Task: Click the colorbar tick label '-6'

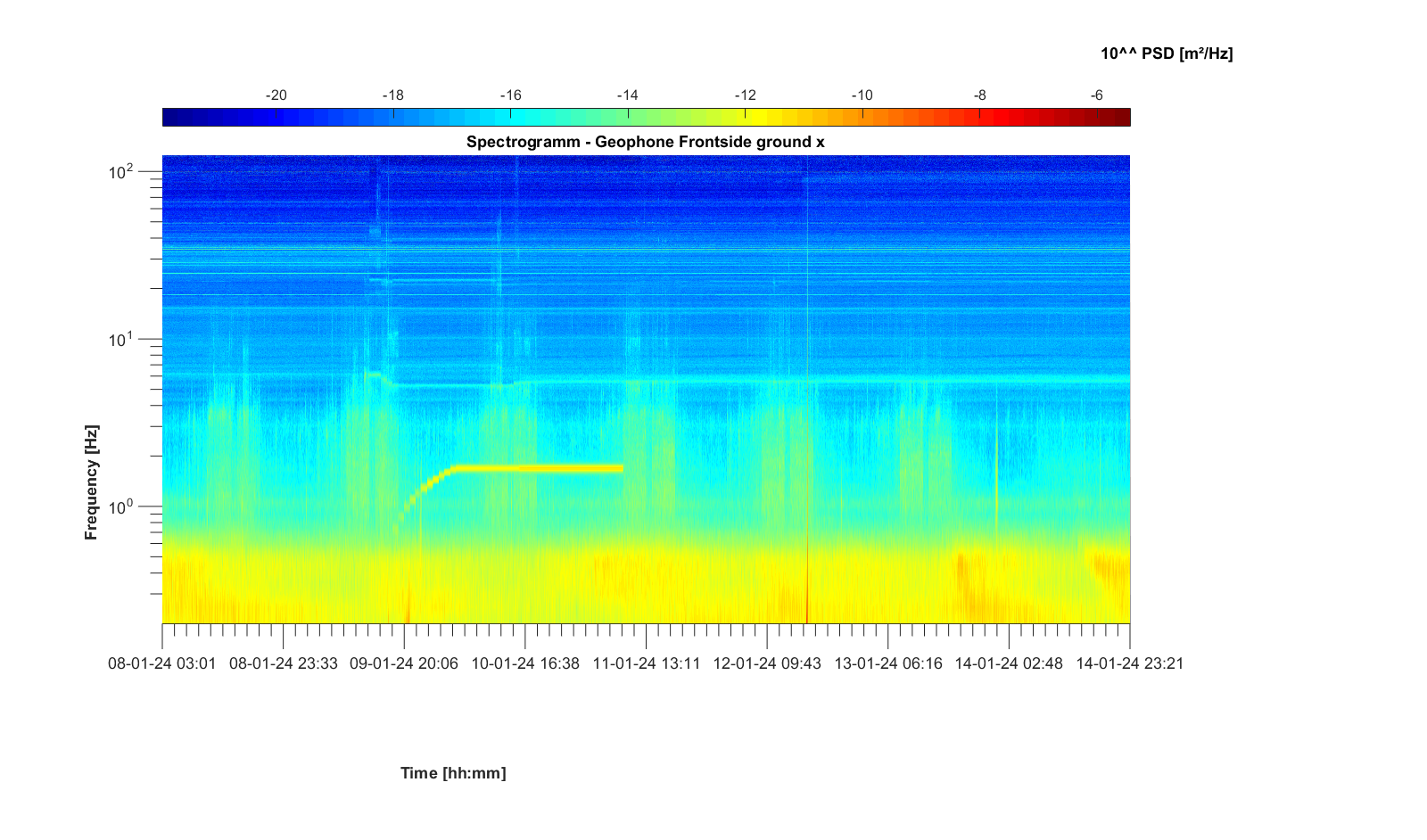Action: tap(1097, 95)
